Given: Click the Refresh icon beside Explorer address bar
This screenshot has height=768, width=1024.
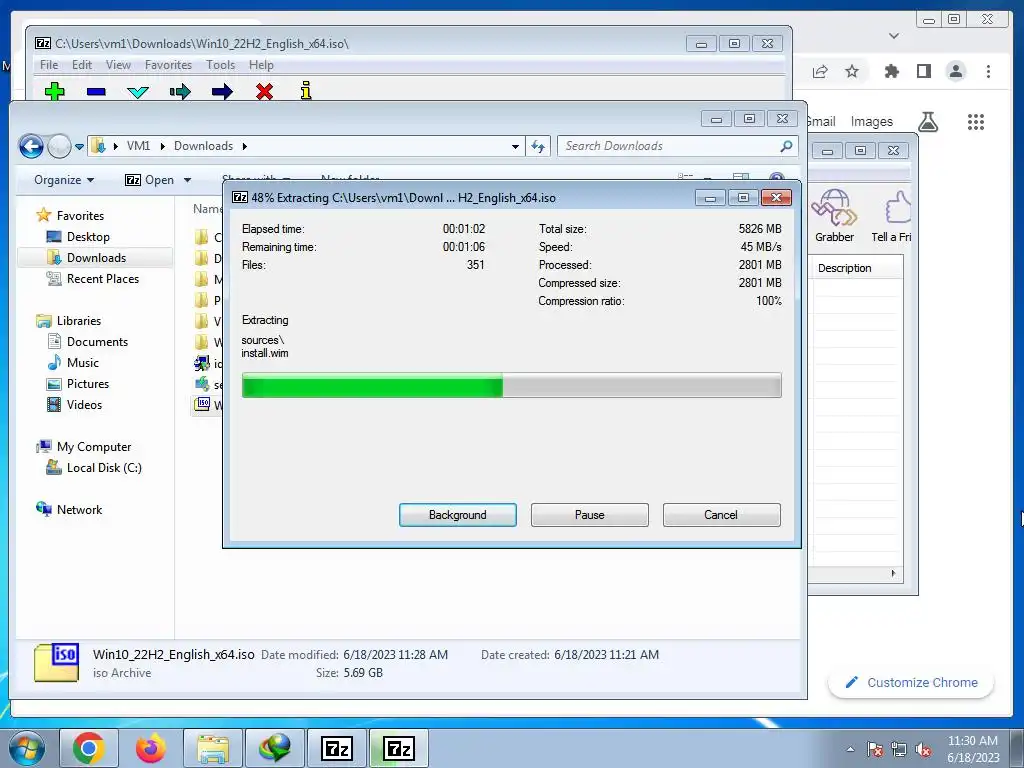Looking at the screenshot, I should [x=538, y=146].
